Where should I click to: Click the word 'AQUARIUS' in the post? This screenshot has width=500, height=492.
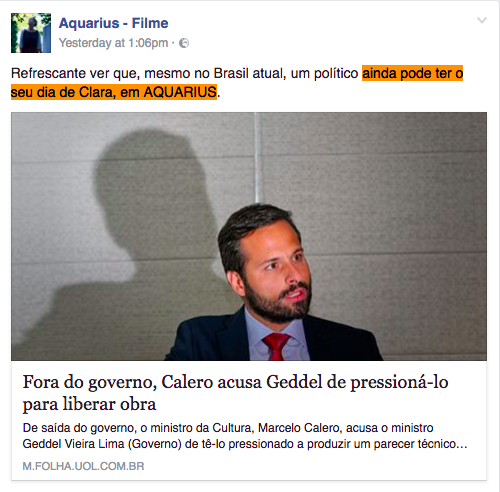click(x=180, y=92)
